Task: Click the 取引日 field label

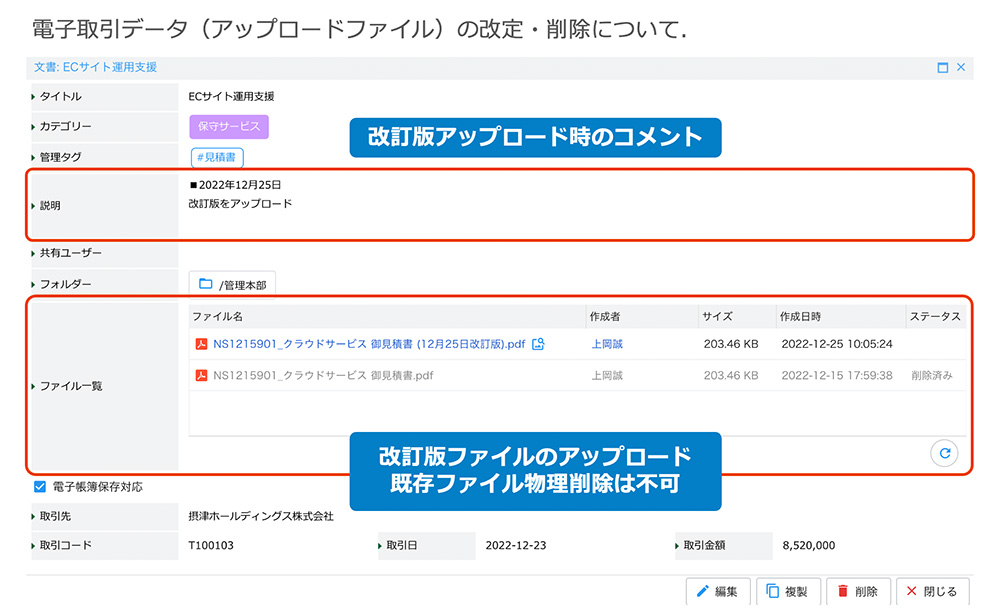Action: pos(402,545)
